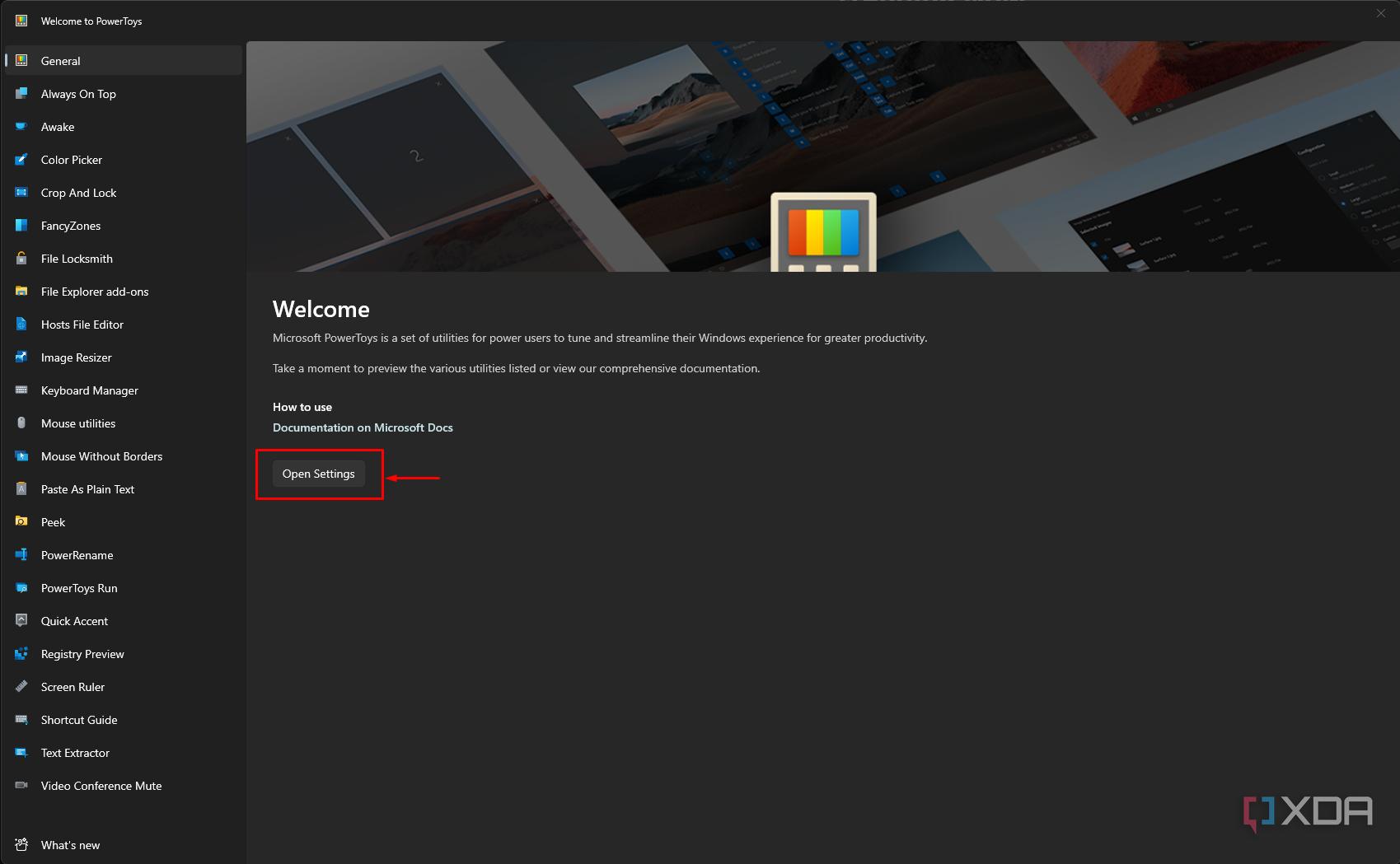This screenshot has width=1400, height=864.
Task: Select Paste As Plain Text label
Action: (x=87, y=489)
